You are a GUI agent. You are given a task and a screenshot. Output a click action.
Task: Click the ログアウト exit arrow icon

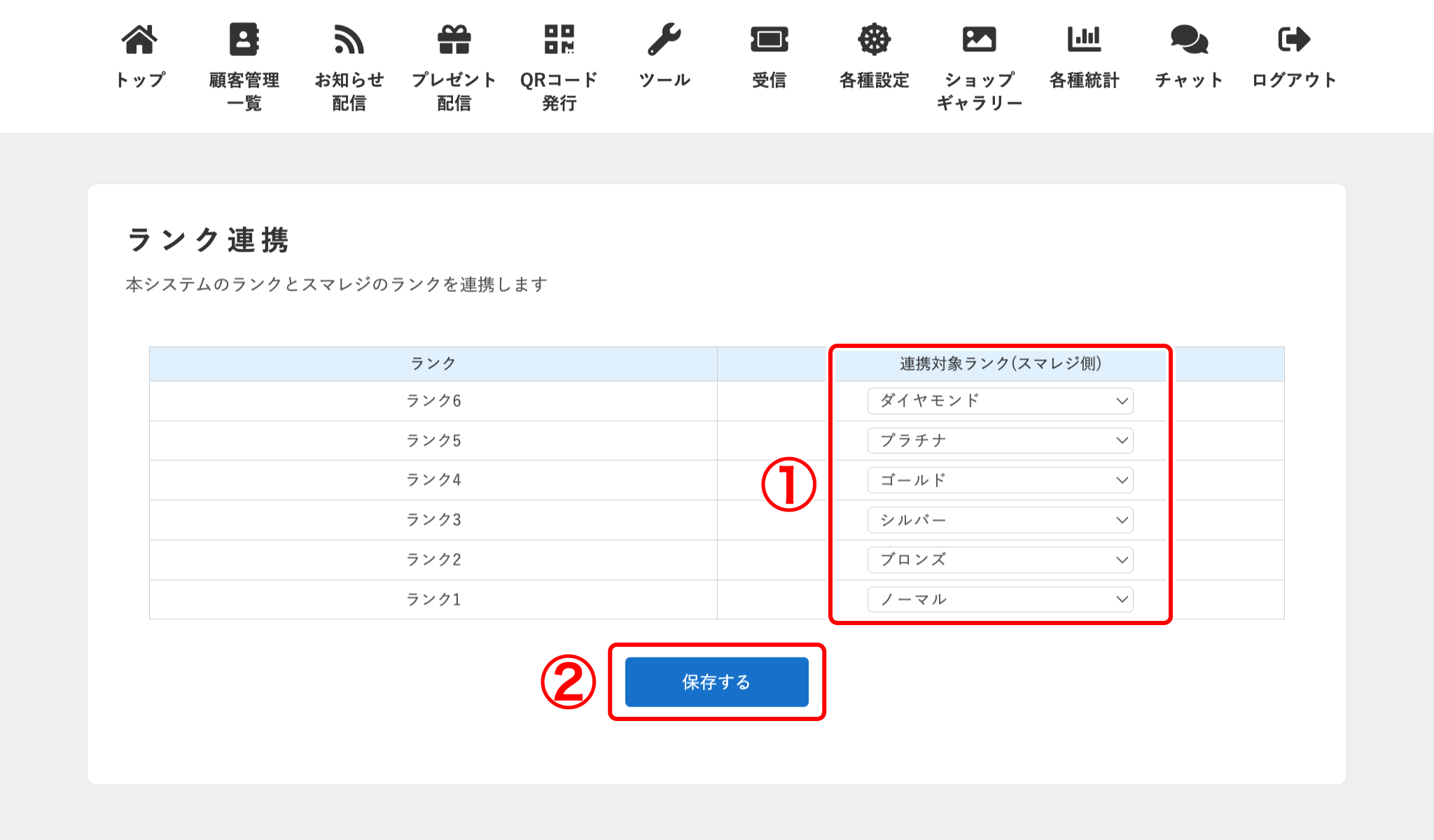coord(1294,39)
